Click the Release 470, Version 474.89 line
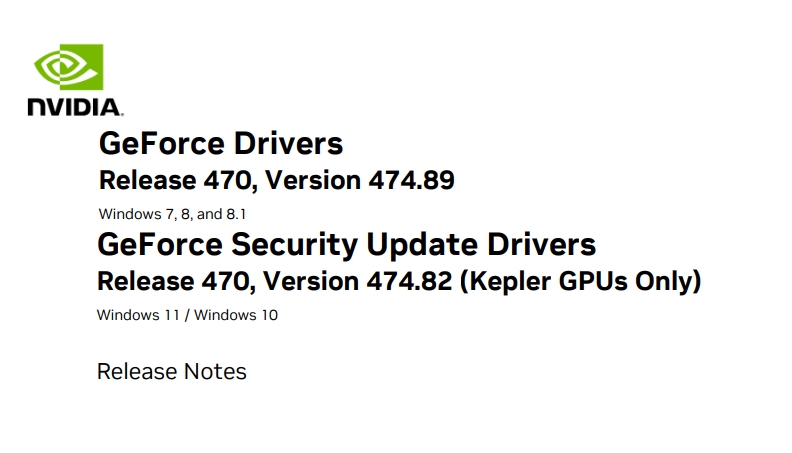Image resolution: width=792 pixels, height=453 pixels. coord(277,180)
